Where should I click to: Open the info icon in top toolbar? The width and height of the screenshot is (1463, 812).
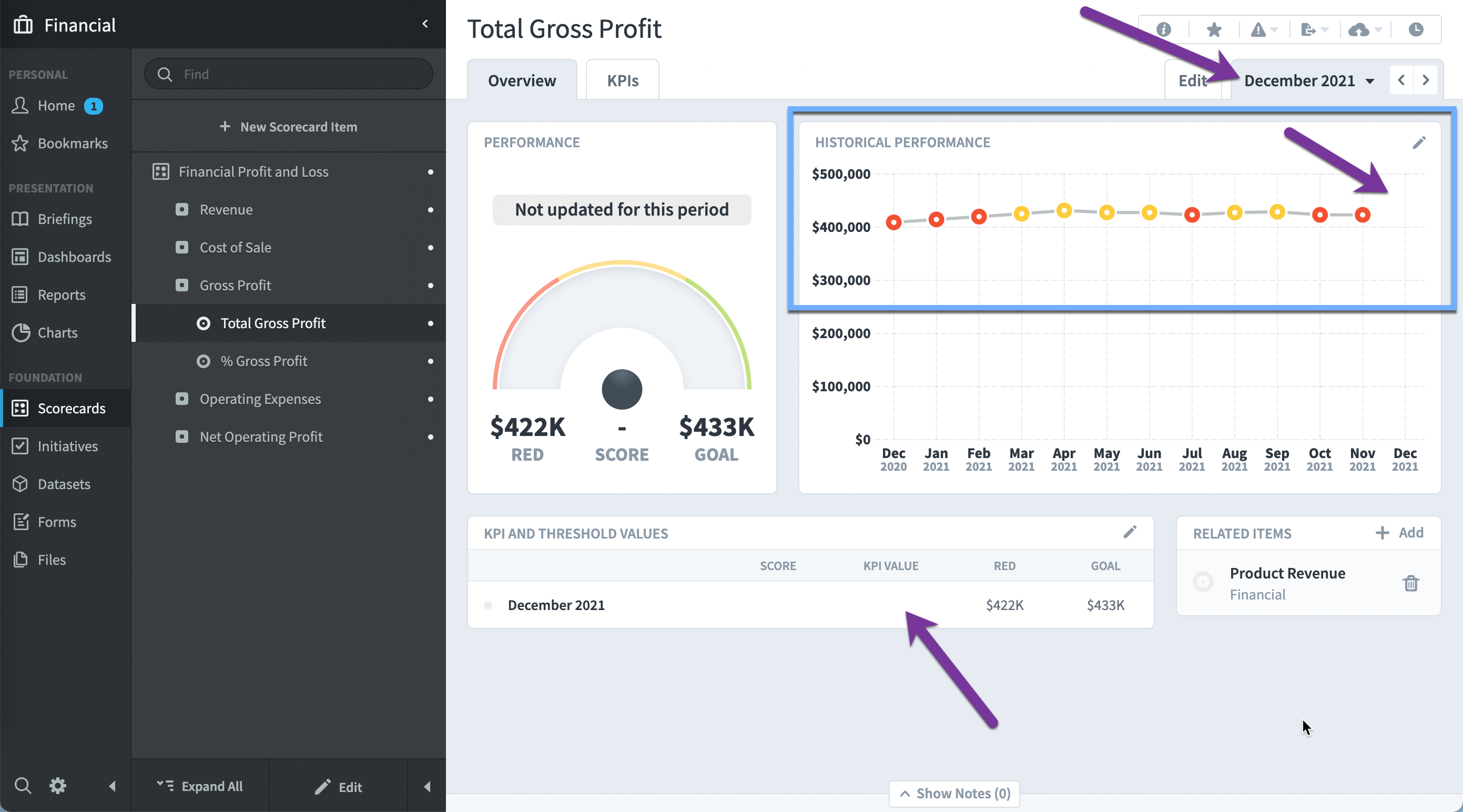click(1163, 29)
